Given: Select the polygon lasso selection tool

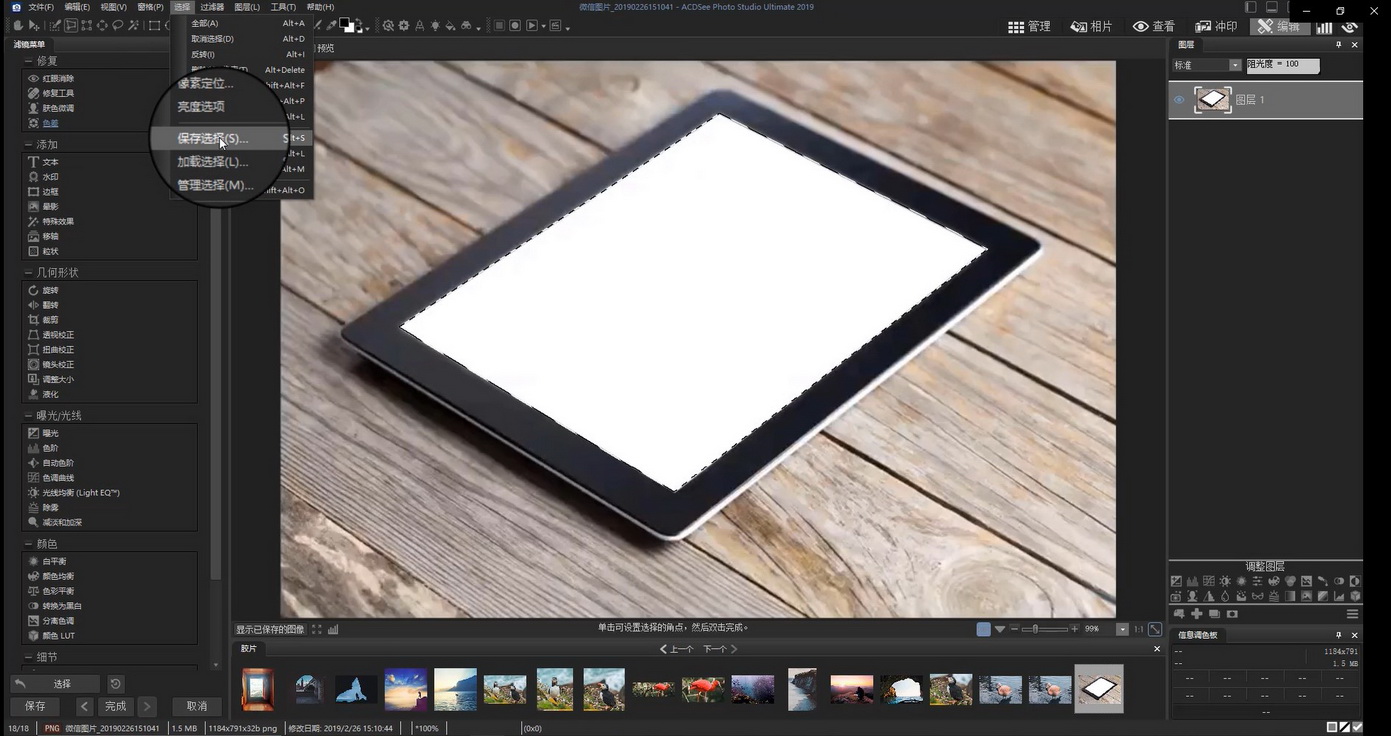Looking at the screenshot, I should tap(70, 25).
